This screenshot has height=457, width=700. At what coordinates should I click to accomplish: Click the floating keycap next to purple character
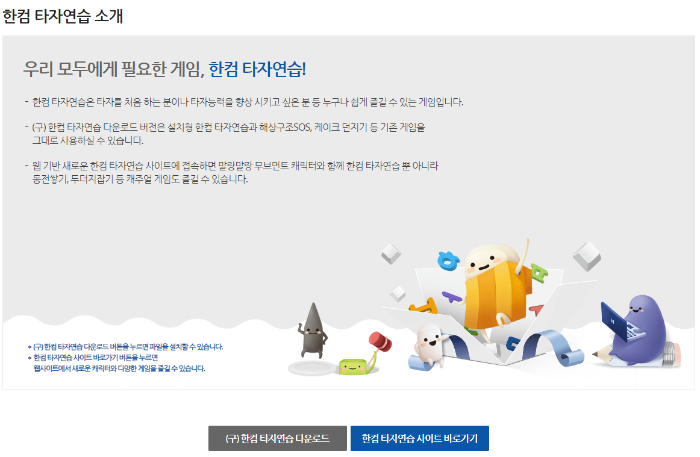pyautogui.click(x=587, y=256)
